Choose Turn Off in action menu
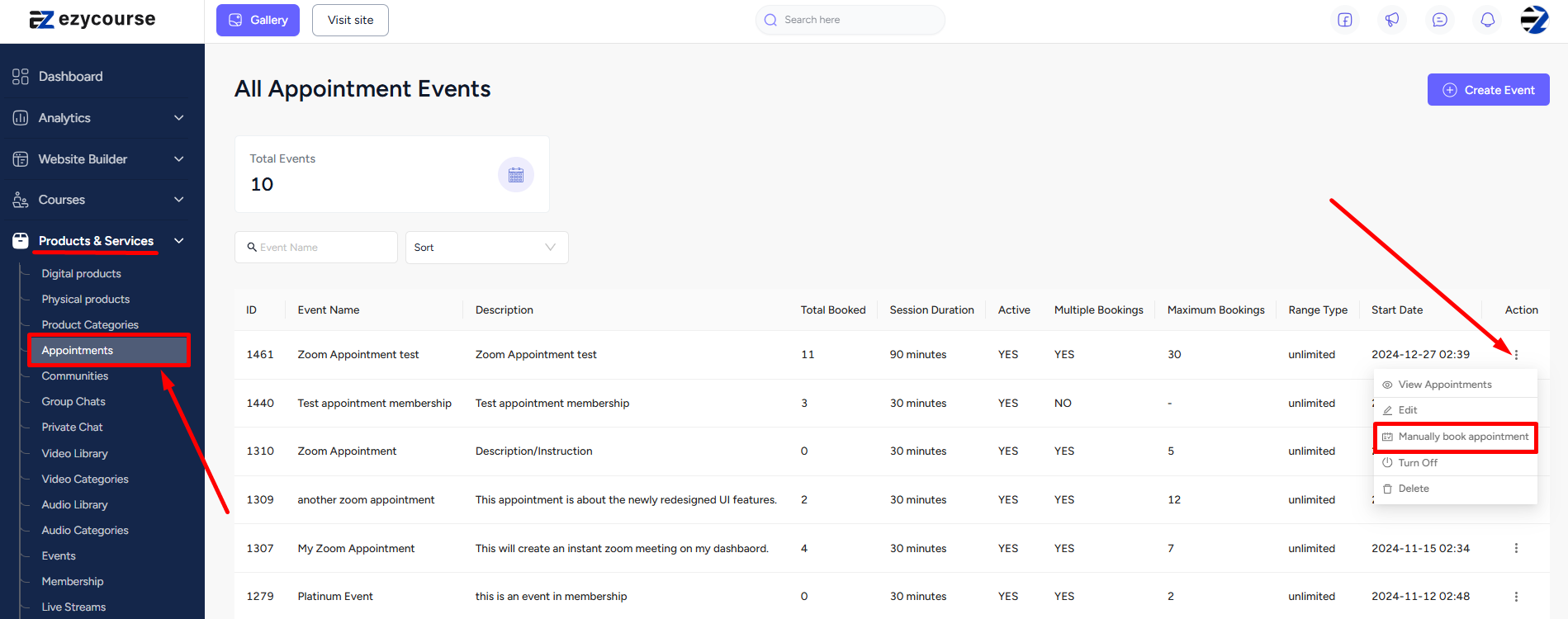 [1456, 463]
